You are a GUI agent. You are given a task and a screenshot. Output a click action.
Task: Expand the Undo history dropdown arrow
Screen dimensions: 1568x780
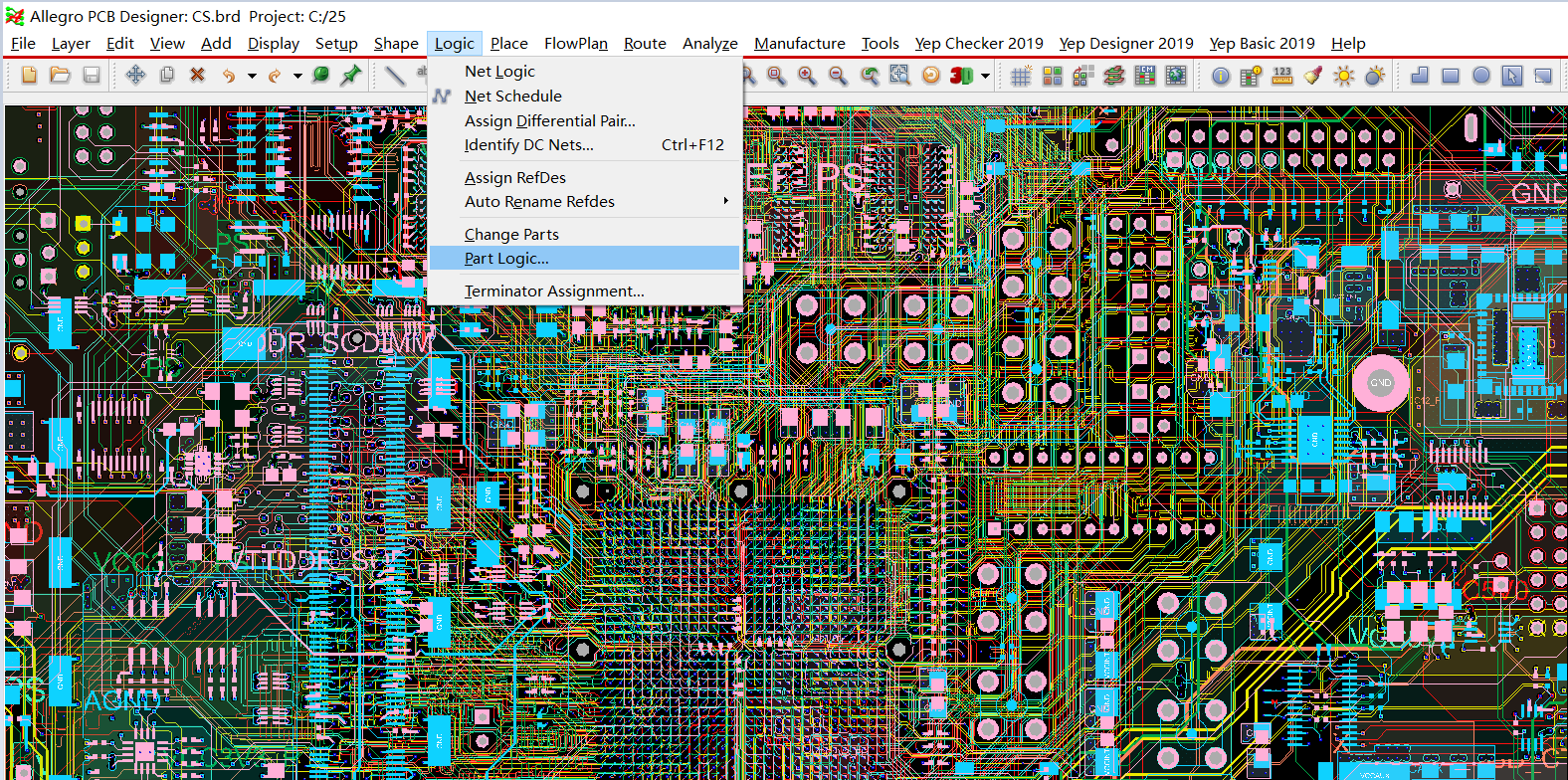click(252, 76)
